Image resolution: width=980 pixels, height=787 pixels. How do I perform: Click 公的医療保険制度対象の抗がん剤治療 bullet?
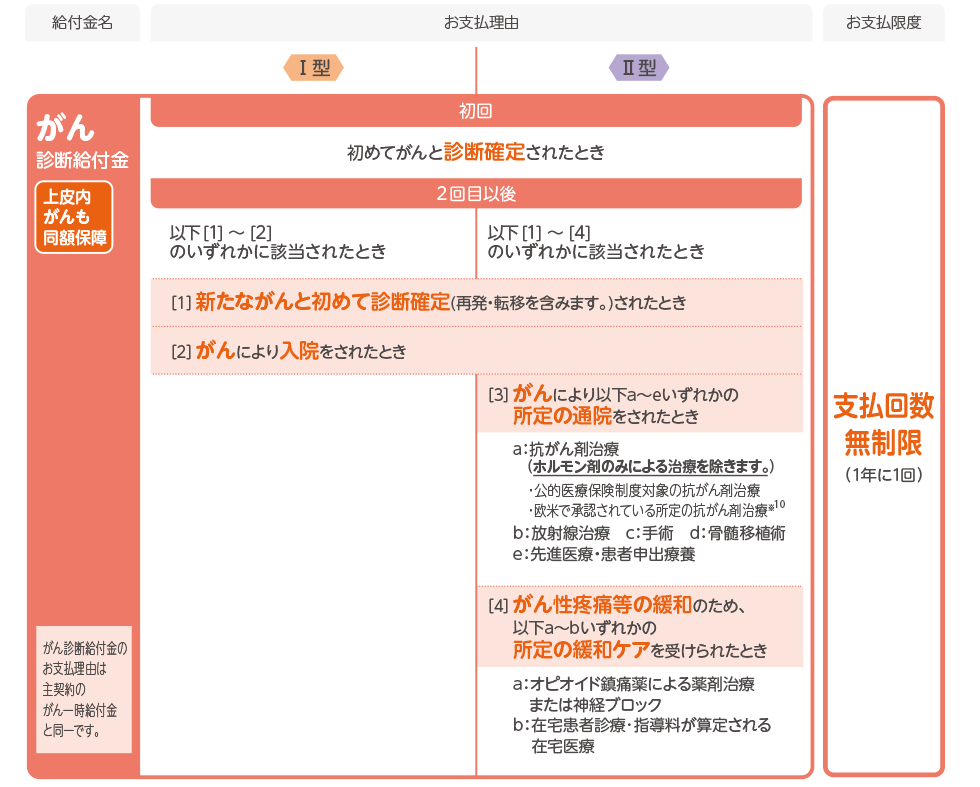click(x=644, y=490)
